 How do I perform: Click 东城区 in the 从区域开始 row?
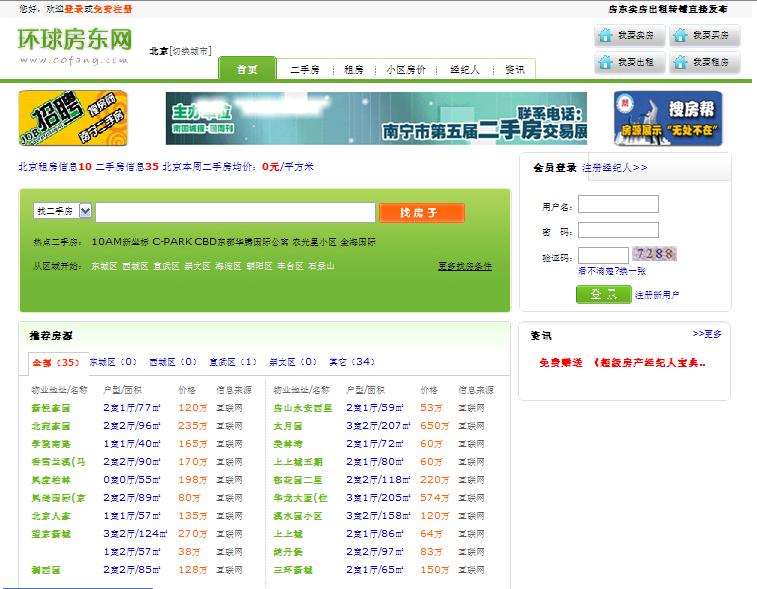click(x=104, y=266)
